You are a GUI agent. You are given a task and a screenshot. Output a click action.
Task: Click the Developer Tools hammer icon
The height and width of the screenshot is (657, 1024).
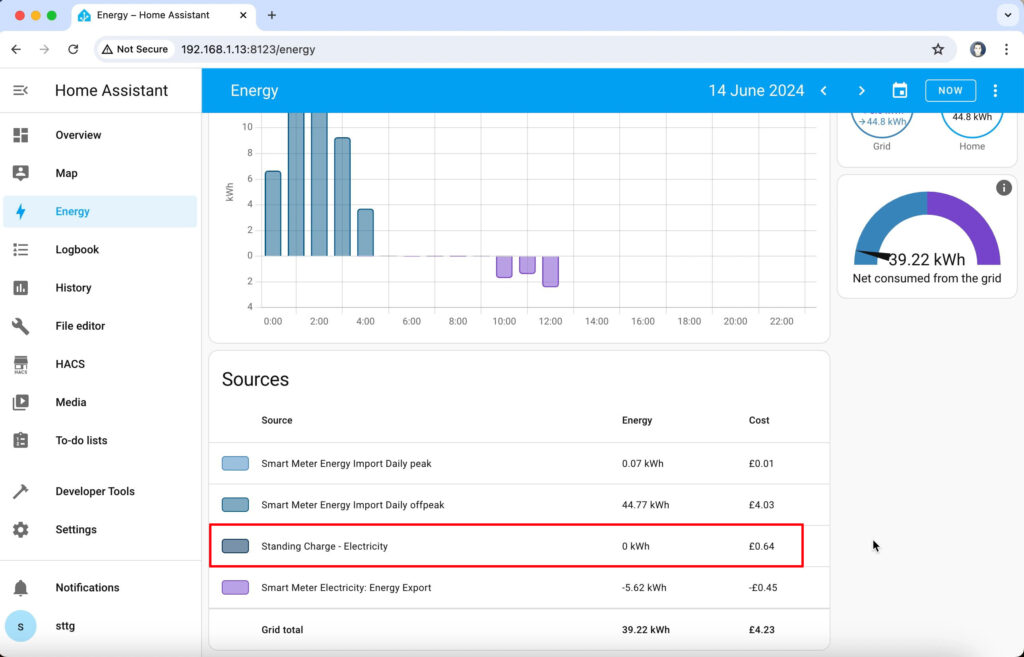click(x=20, y=491)
